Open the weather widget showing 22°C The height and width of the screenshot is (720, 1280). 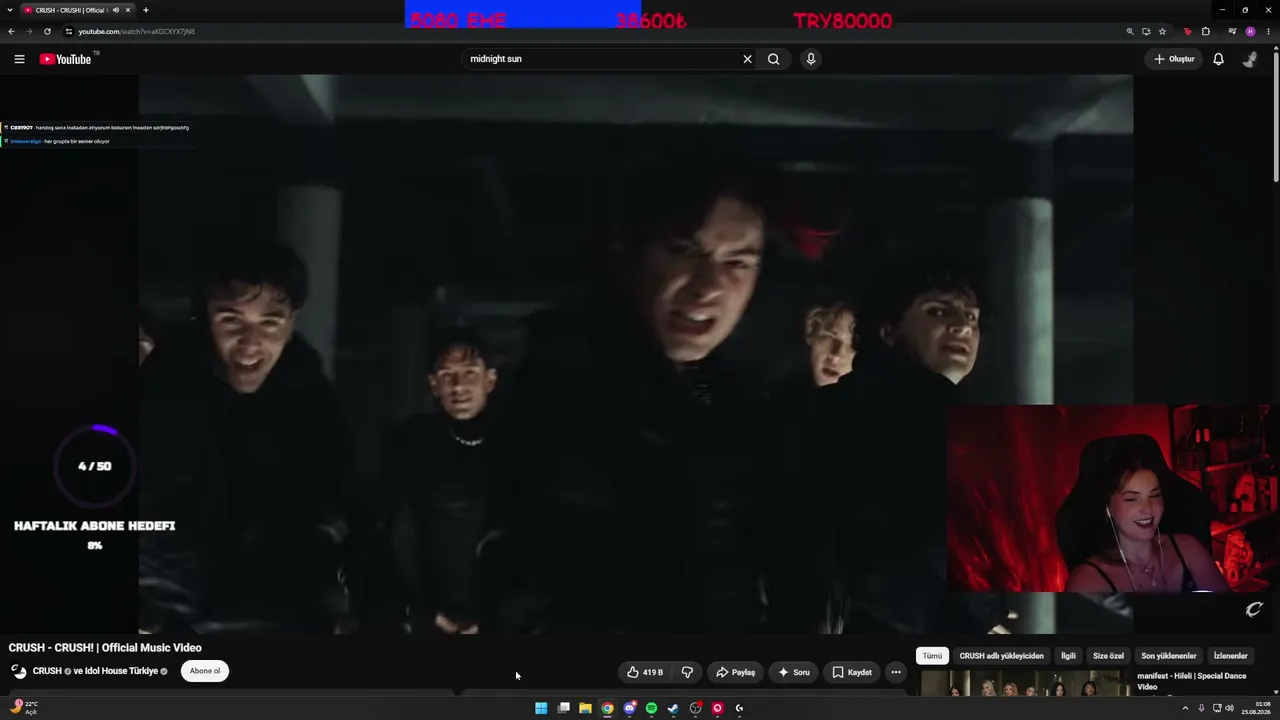[x=24, y=708]
